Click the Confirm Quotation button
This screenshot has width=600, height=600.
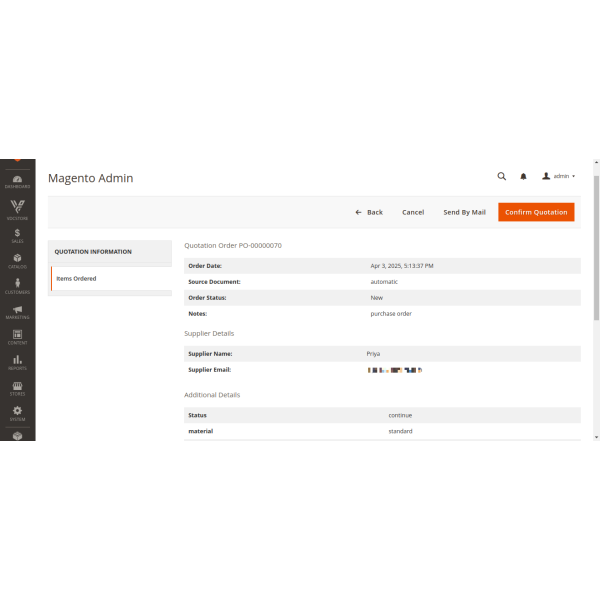tap(536, 212)
